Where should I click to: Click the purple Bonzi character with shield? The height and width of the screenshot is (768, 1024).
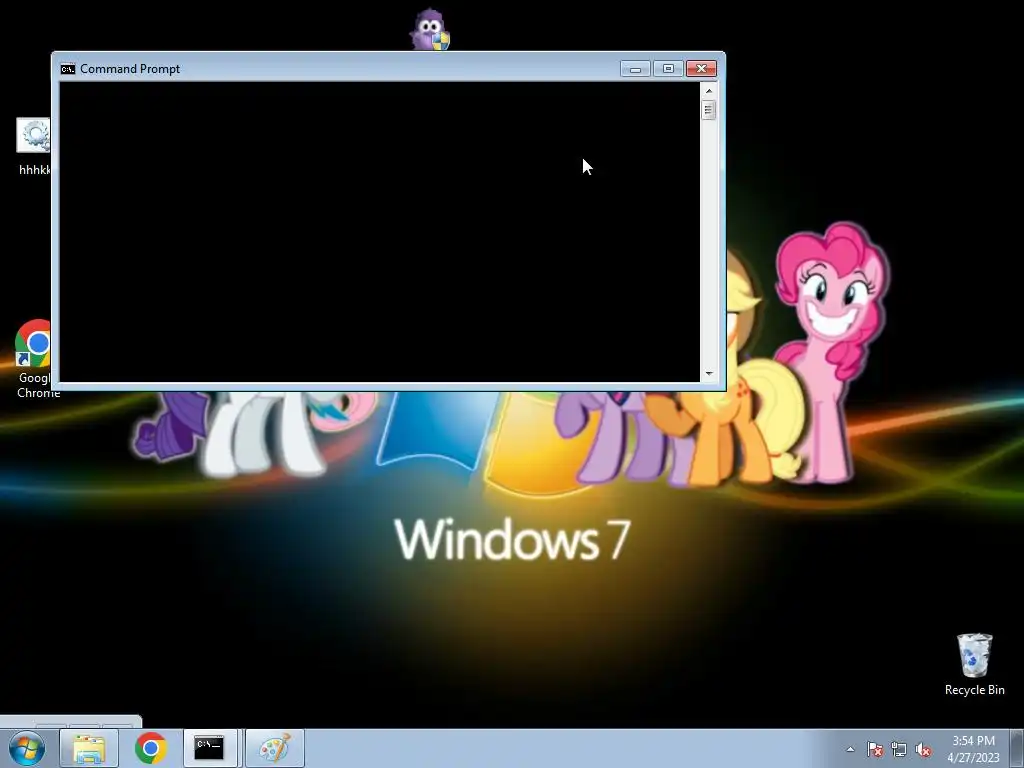(430, 29)
